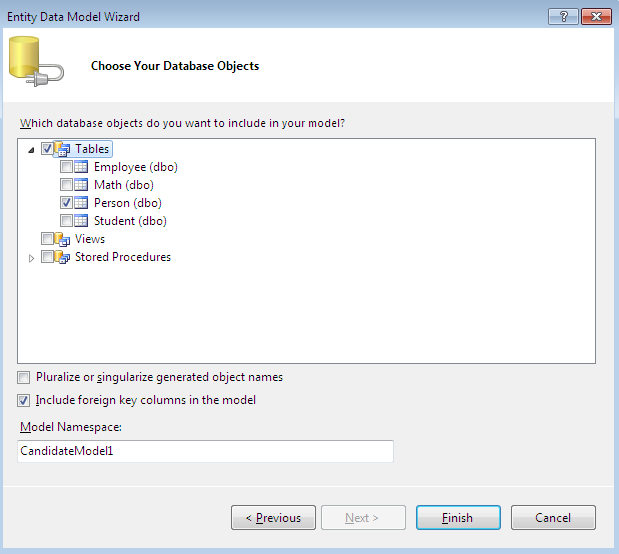Viewport: 619px width, 554px height.
Task: Check the Stored Procedures checkbox
Action: pyautogui.click(x=47, y=257)
